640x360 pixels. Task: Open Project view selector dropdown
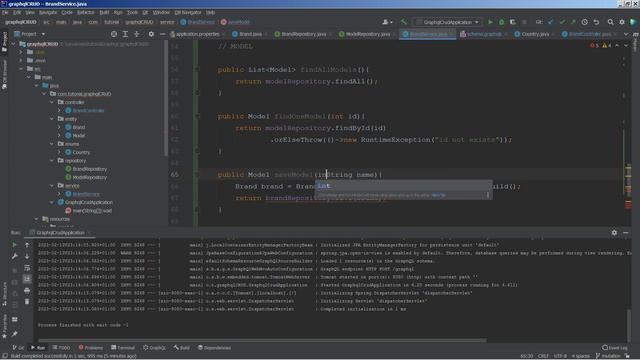point(29,34)
